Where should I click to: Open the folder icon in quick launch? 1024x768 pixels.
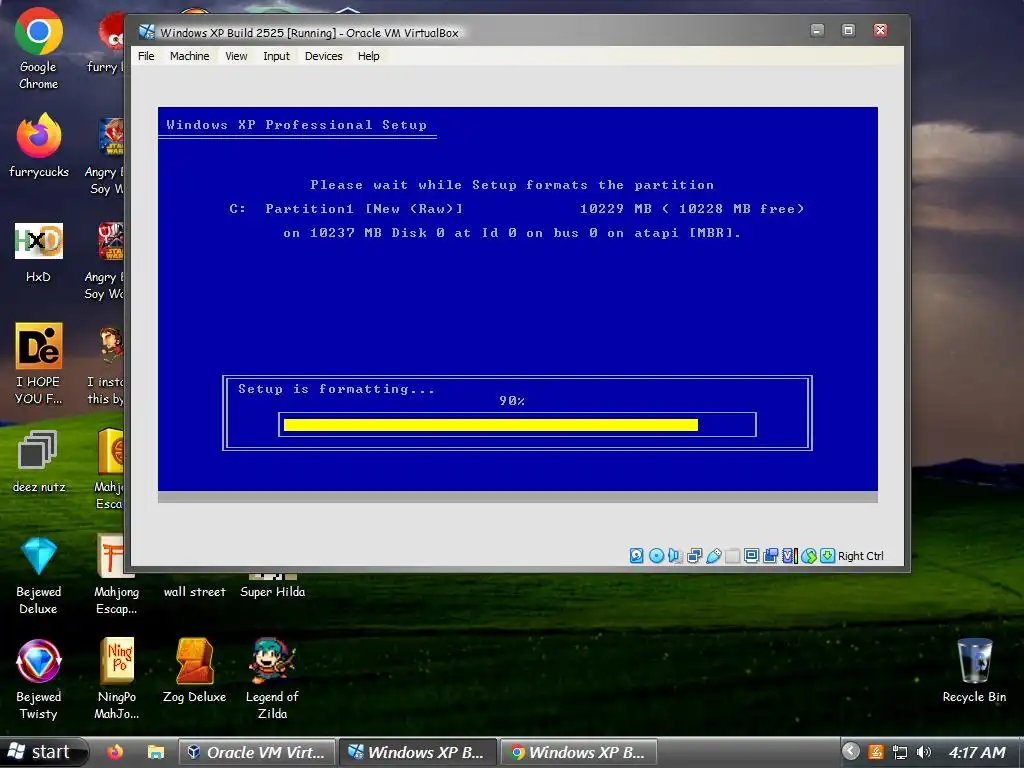pos(155,752)
